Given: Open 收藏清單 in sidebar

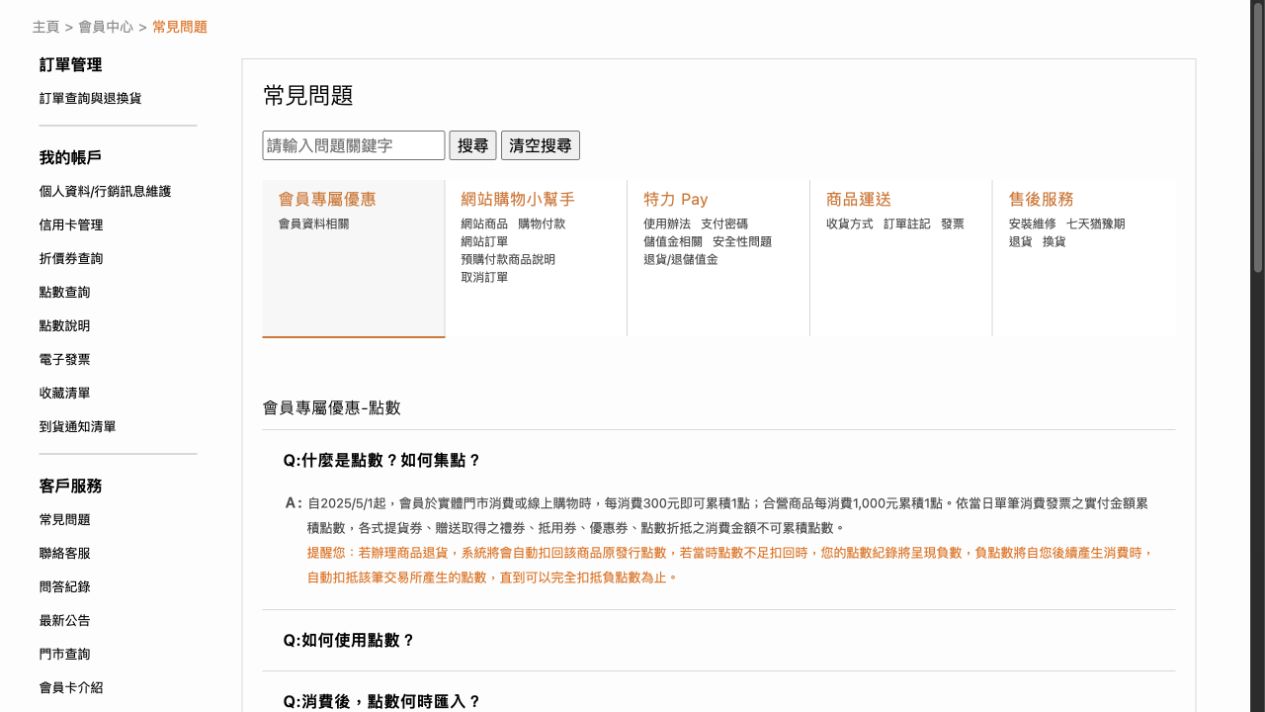Looking at the screenshot, I should tap(65, 393).
